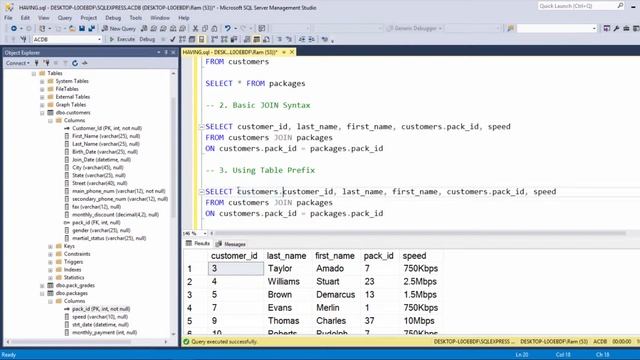The width and height of the screenshot is (640, 360).
Task: Expand the Graph Tables folder
Action: point(42,105)
